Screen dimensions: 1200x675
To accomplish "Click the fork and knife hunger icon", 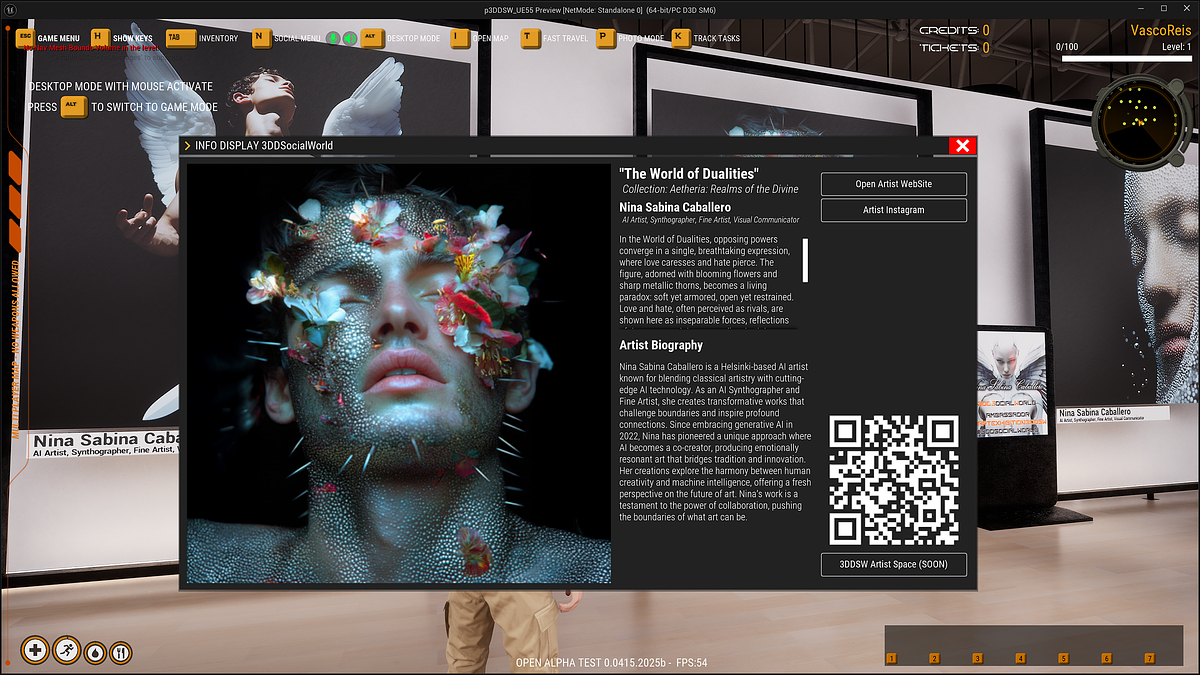I will click(x=120, y=652).
